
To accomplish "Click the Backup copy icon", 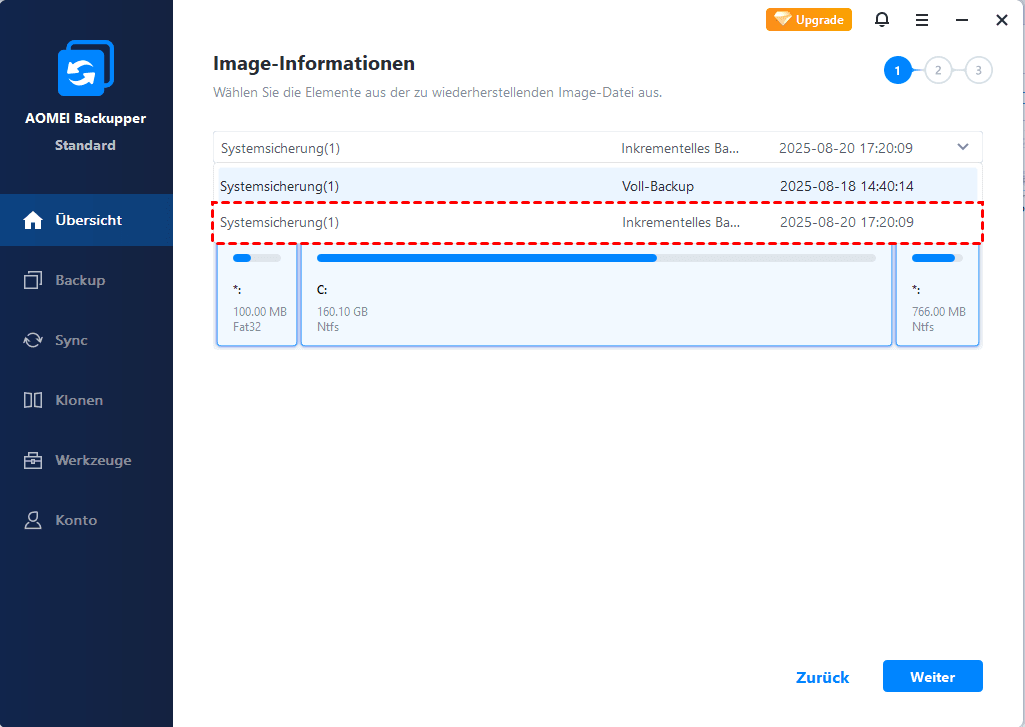I will pyautogui.click(x=33, y=280).
